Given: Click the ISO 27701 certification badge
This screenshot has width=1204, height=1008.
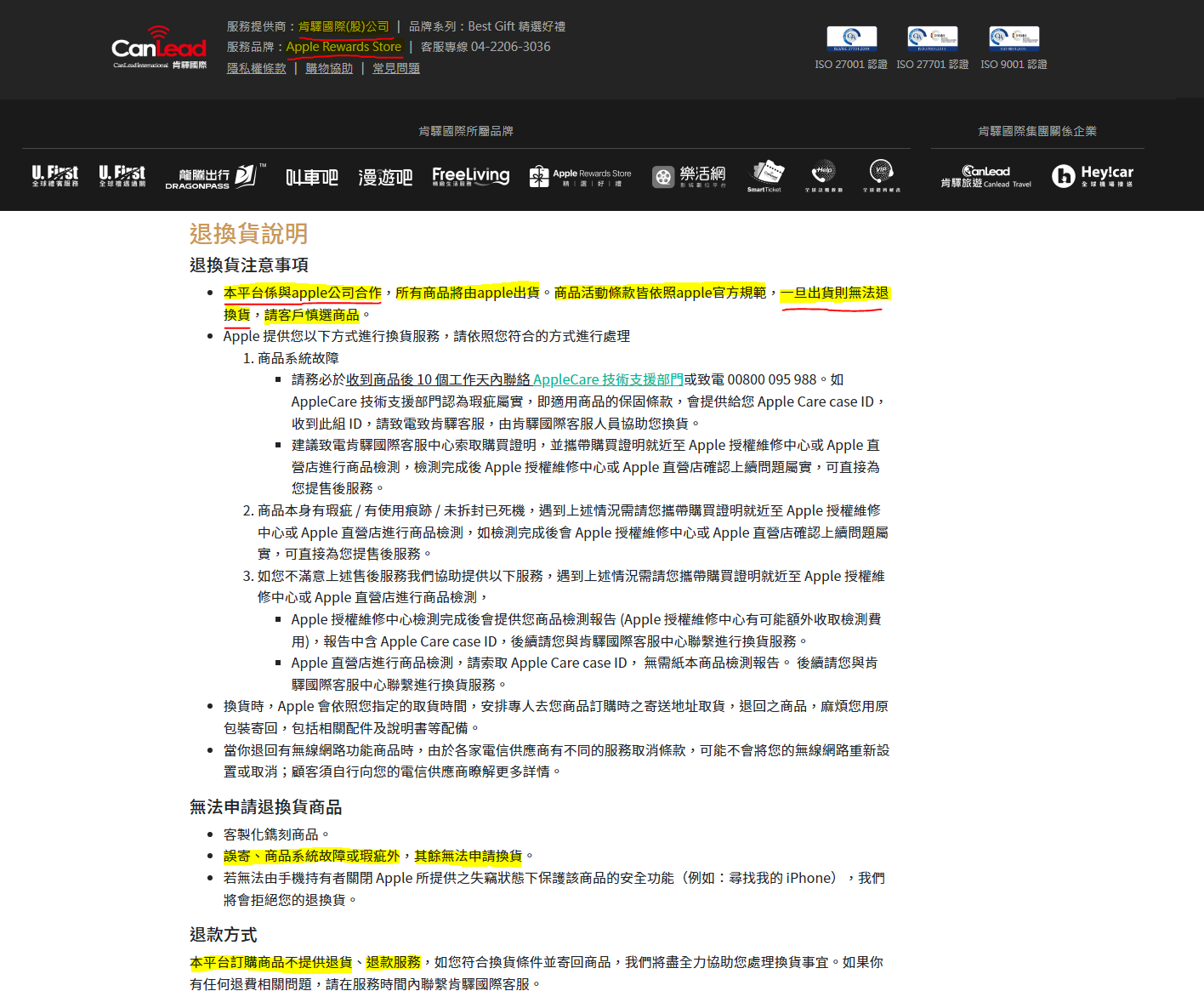Looking at the screenshot, I should point(933,38).
